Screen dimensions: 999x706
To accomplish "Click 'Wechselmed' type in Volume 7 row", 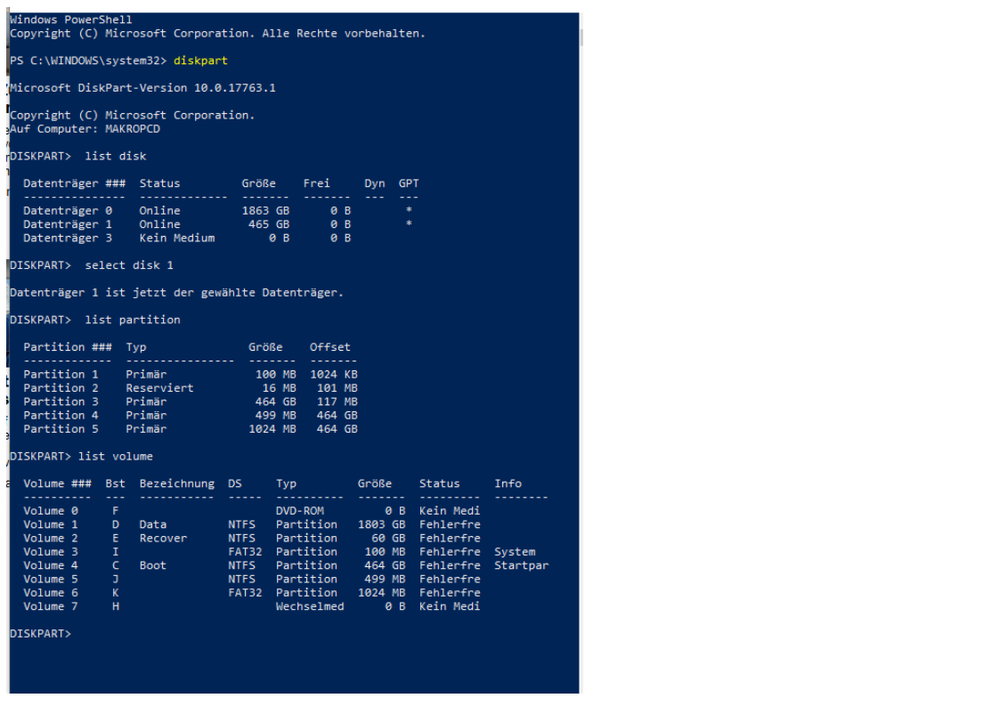I will click(x=310, y=606).
